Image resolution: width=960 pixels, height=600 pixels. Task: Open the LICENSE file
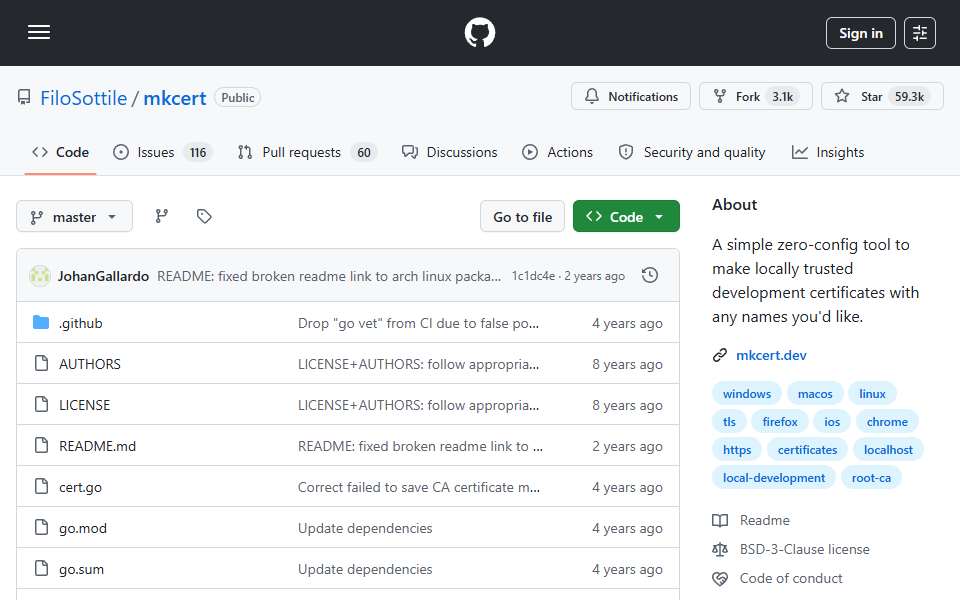(x=84, y=405)
